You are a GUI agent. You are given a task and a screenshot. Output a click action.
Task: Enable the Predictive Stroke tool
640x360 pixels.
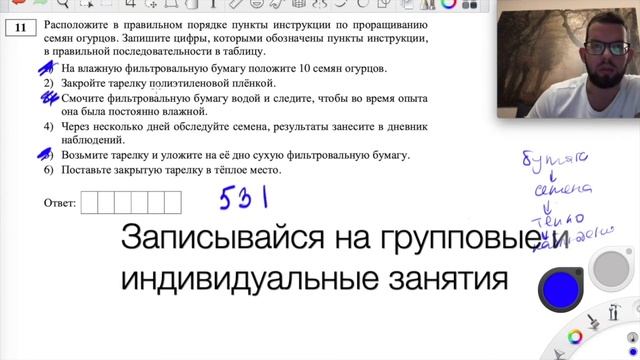362,4
